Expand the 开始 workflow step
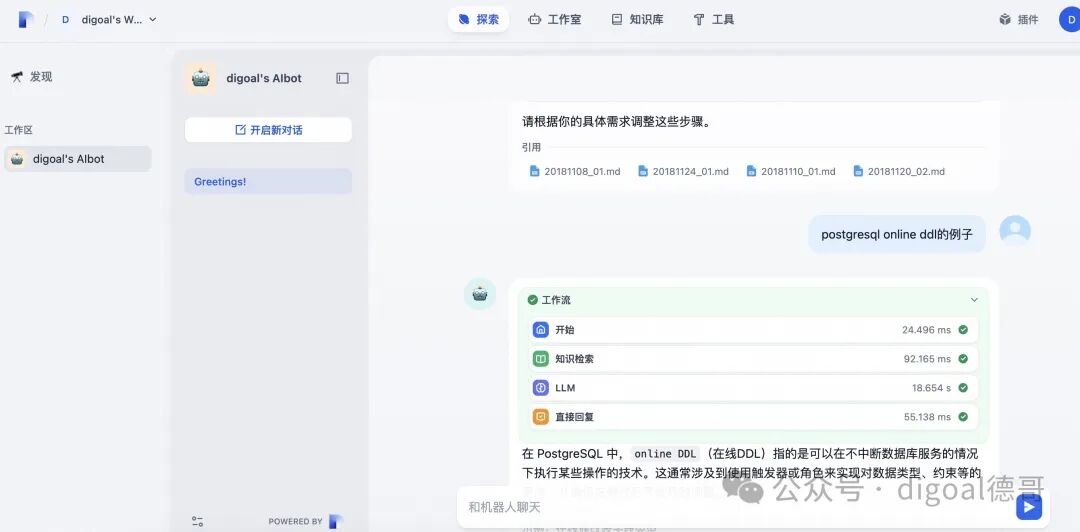The image size is (1080, 532). click(x=754, y=330)
